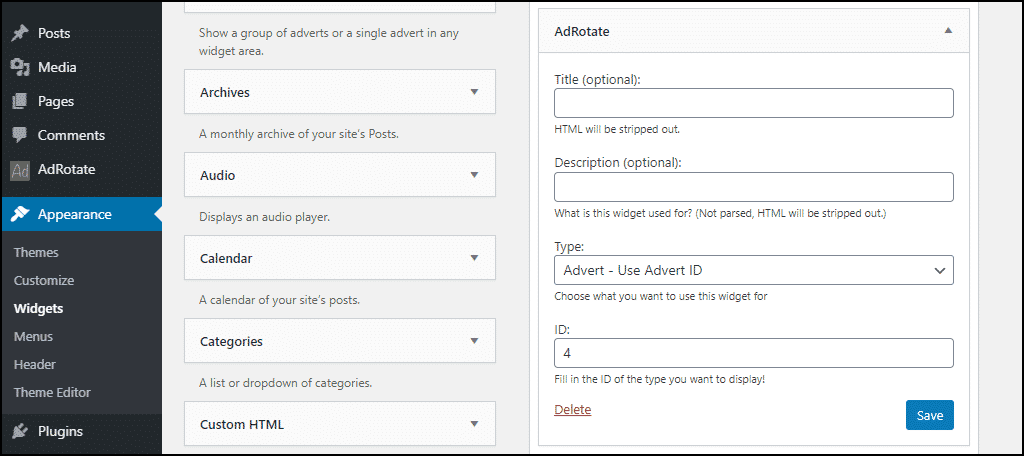Click the Archives widget title
The height and width of the screenshot is (456, 1024).
pyautogui.click(x=225, y=93)
